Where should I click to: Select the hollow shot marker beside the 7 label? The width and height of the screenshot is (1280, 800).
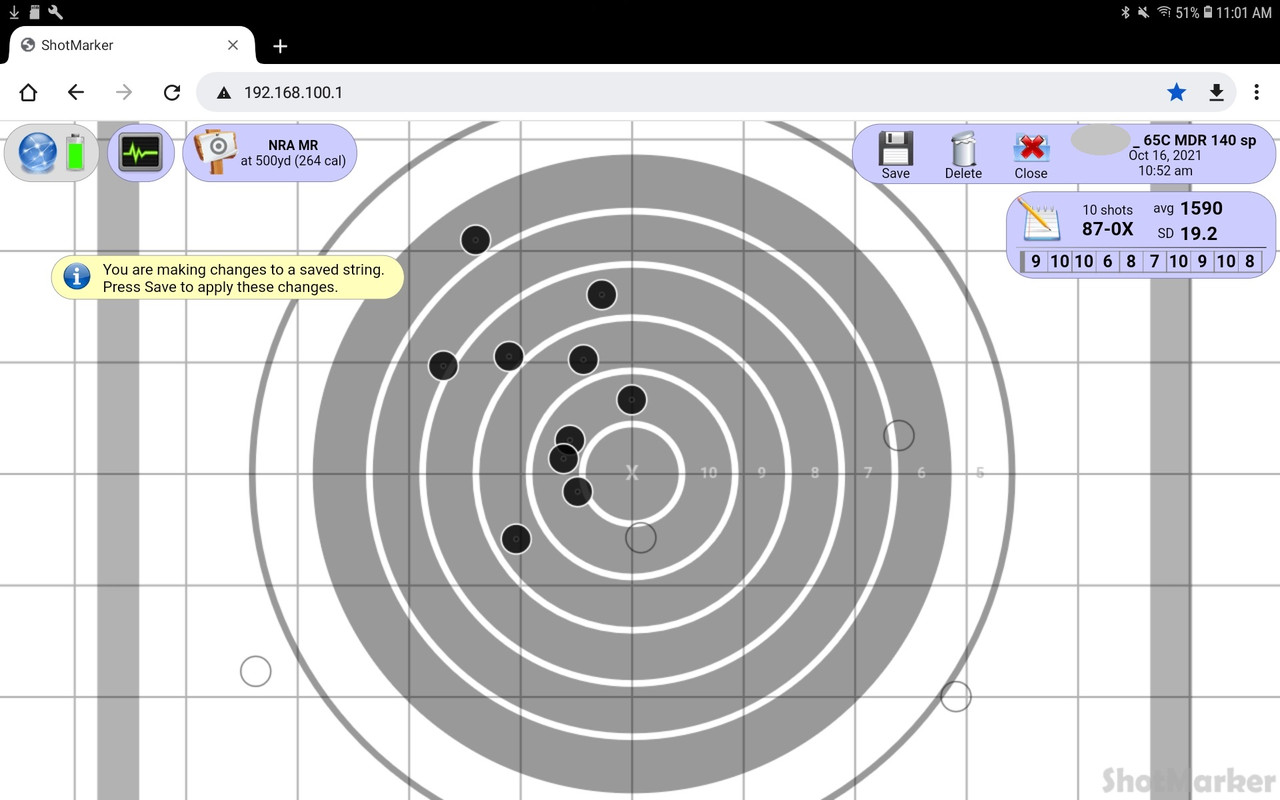click(x=899, y=435)
